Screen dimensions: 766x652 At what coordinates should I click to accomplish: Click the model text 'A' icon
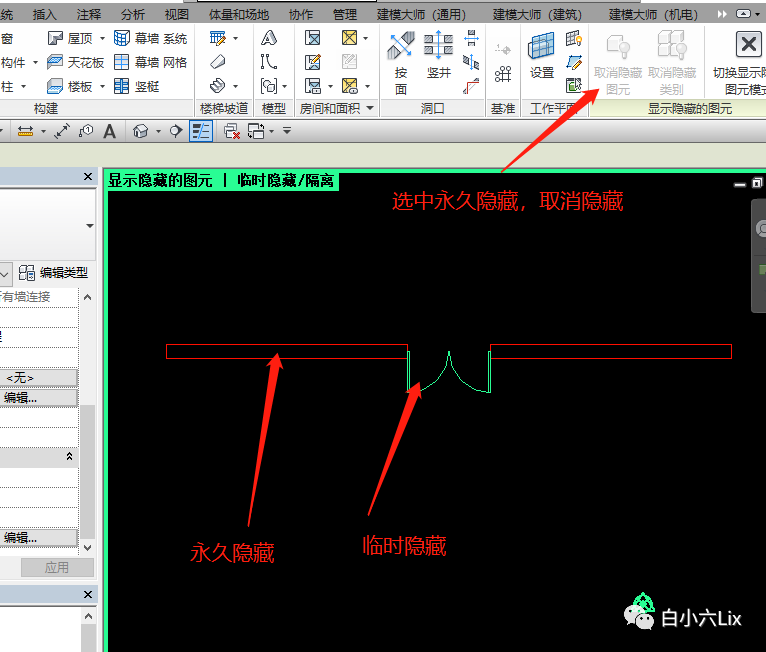coord(269,38)
